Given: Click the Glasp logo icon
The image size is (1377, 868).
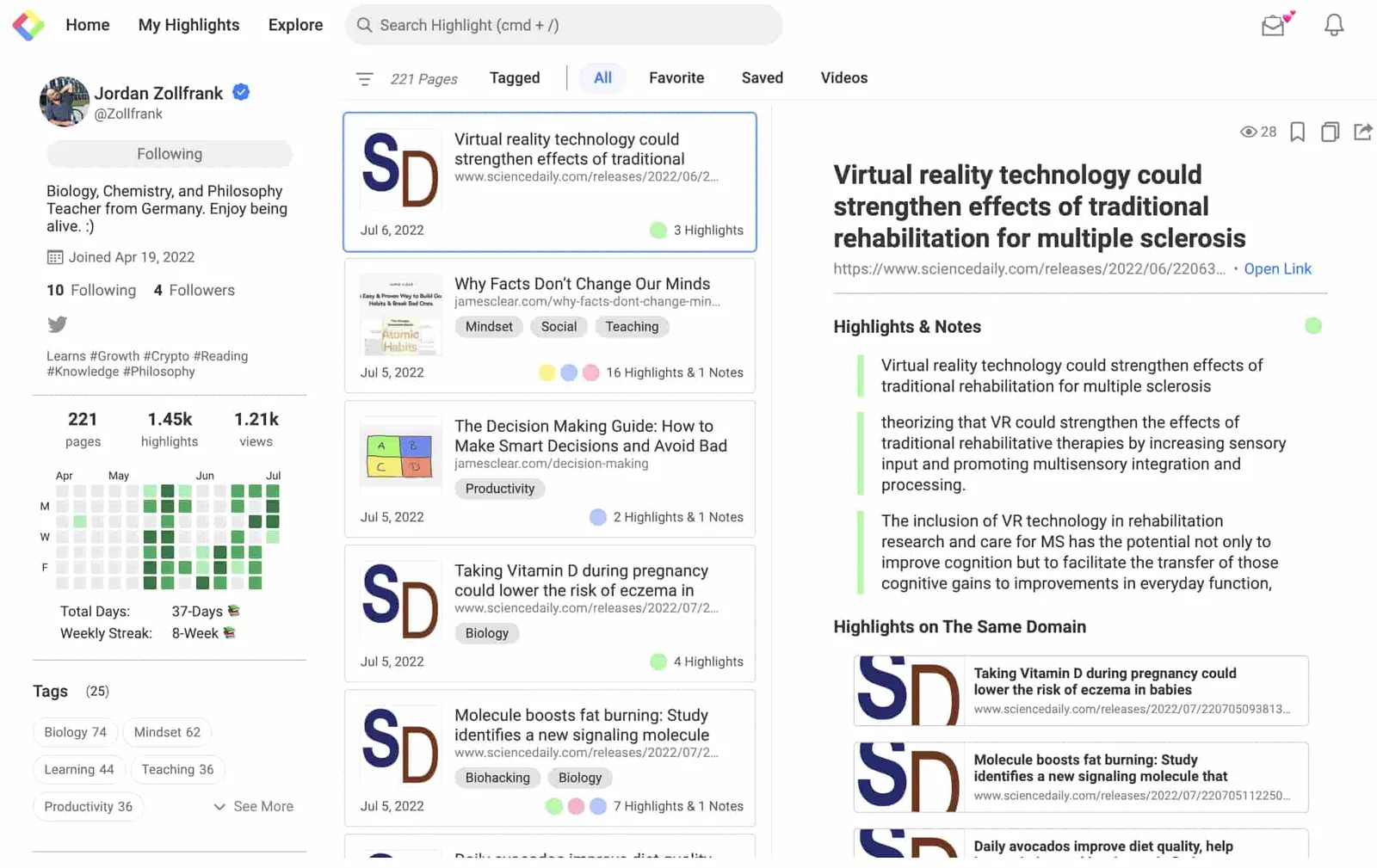Looking at the screenshot, I should click(x=28, y=25).
